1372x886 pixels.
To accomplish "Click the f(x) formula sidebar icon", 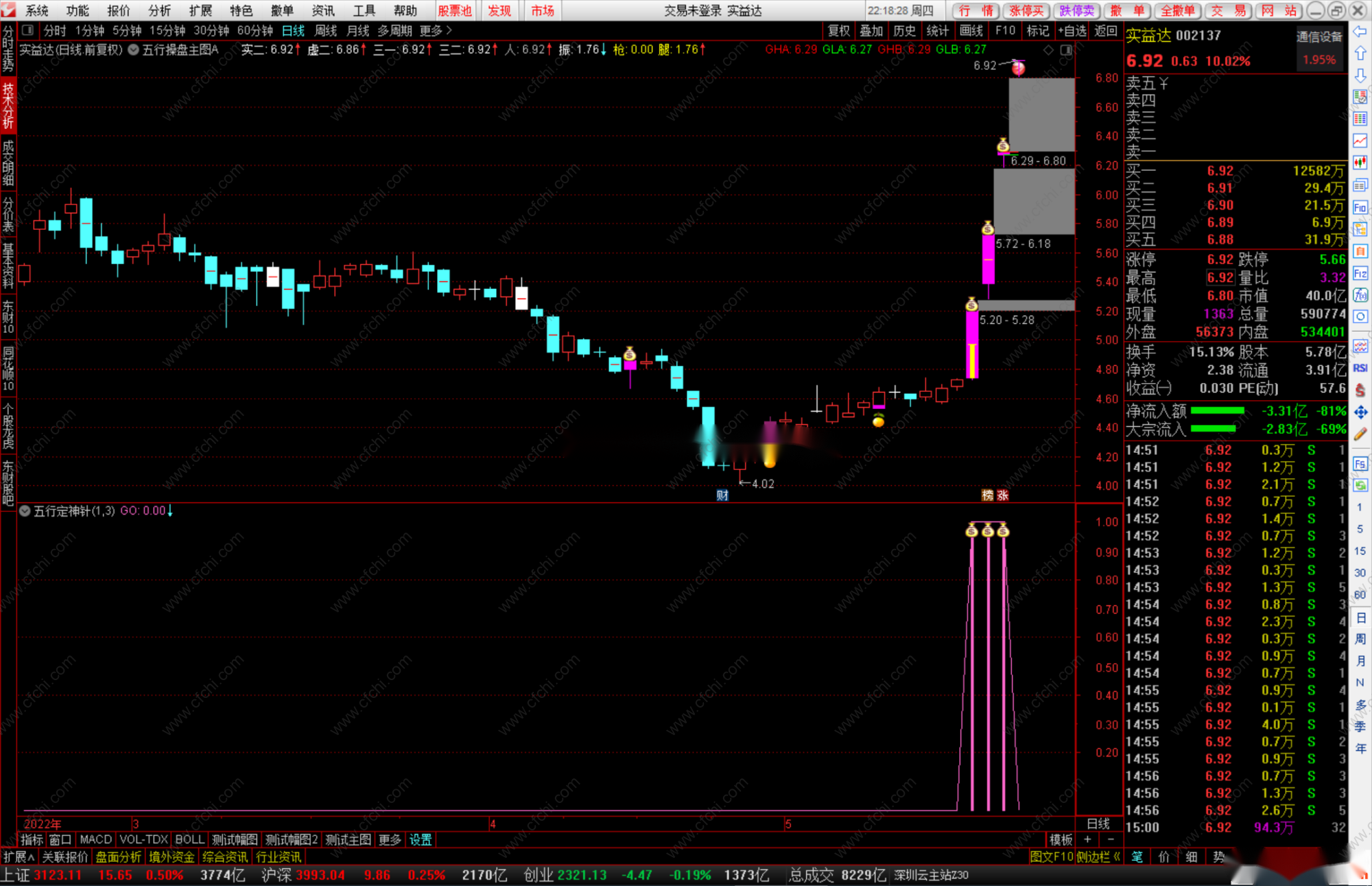I will click(1360, 295).
